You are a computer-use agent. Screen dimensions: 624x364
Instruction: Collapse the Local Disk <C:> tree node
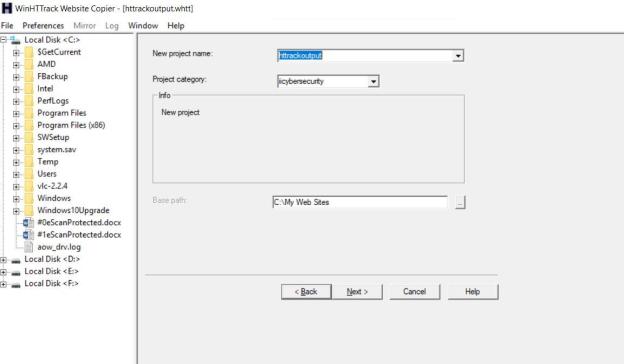coord(4,40)
